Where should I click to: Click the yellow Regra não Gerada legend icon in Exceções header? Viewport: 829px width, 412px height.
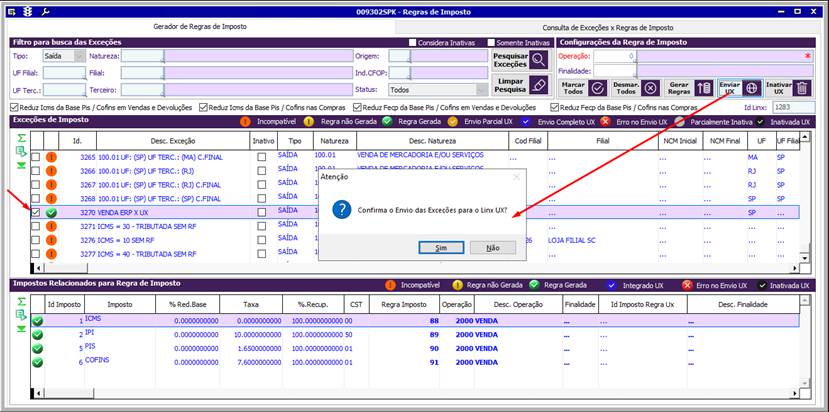309,122
